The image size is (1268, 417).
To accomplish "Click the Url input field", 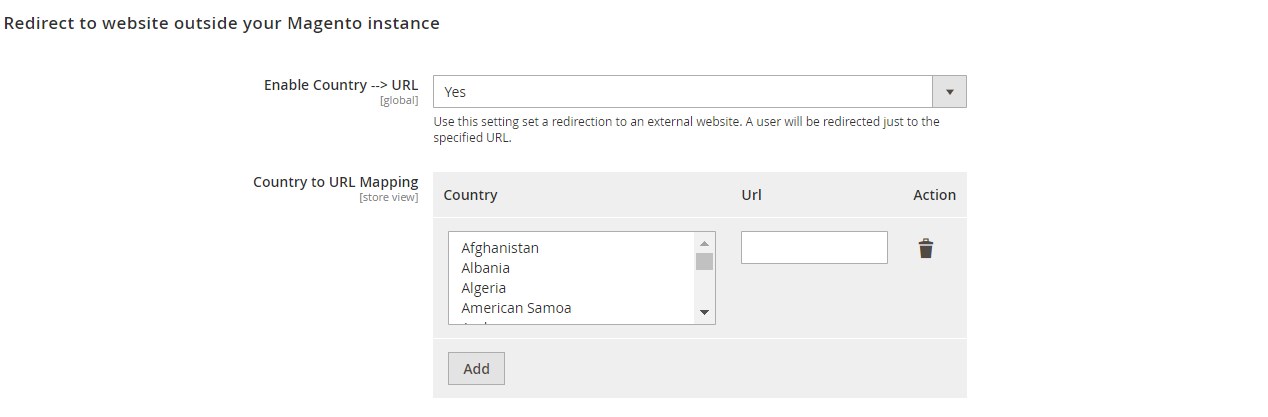I will click(x=814, y=248).
